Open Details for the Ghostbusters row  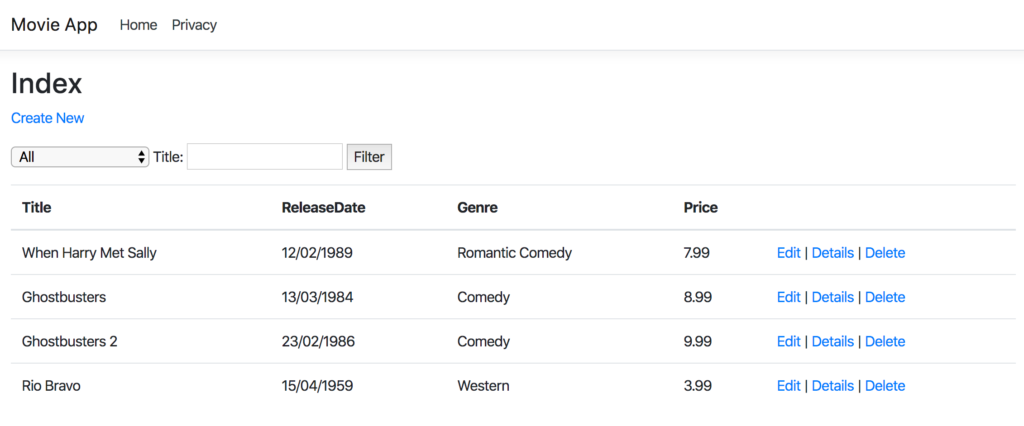(833, 297)
